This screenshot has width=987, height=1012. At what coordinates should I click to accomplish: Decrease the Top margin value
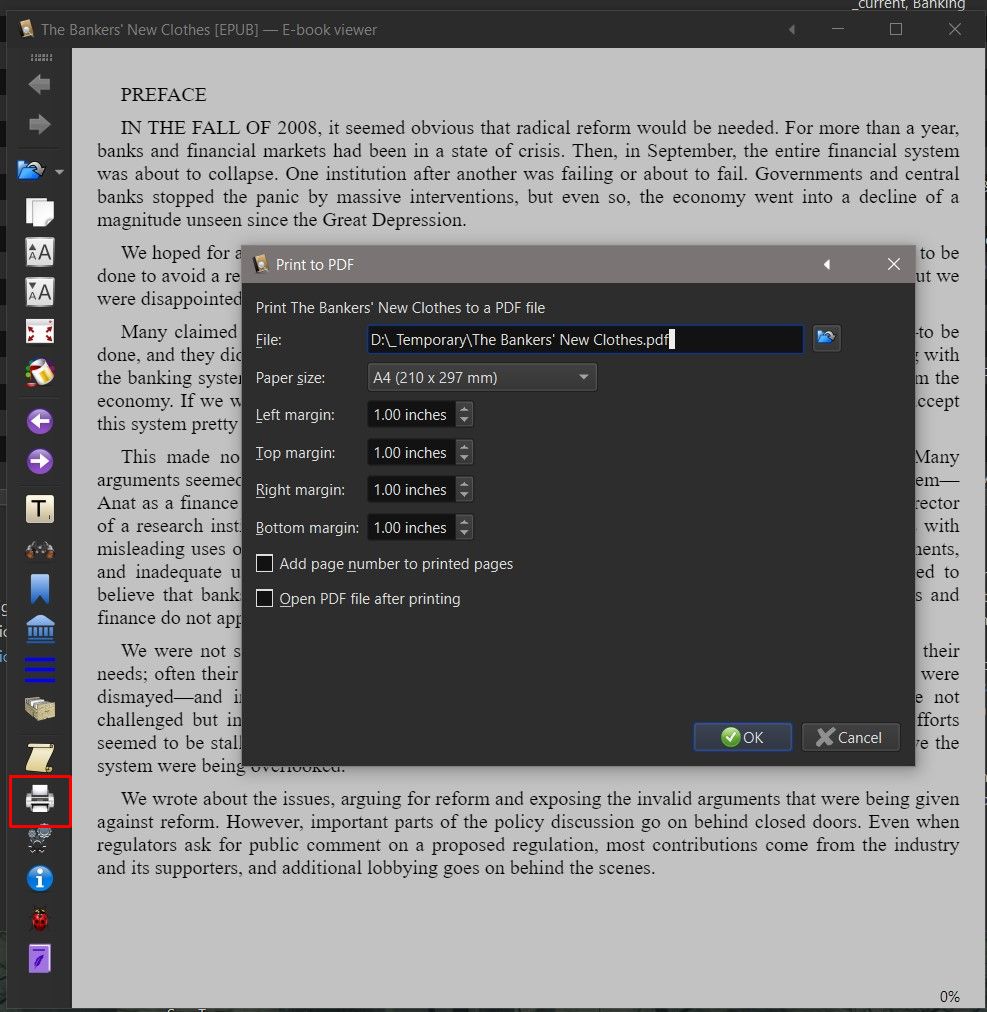pos(464,458)
